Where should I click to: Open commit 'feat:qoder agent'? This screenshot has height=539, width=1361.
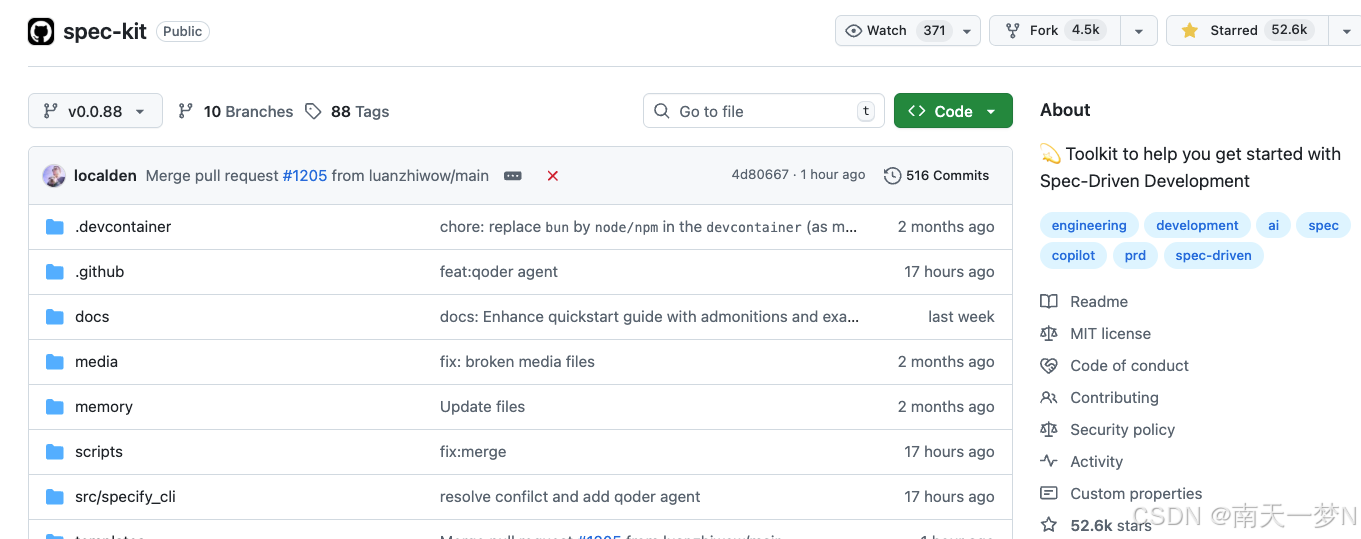pyautogui.click(x=499, y=272)
